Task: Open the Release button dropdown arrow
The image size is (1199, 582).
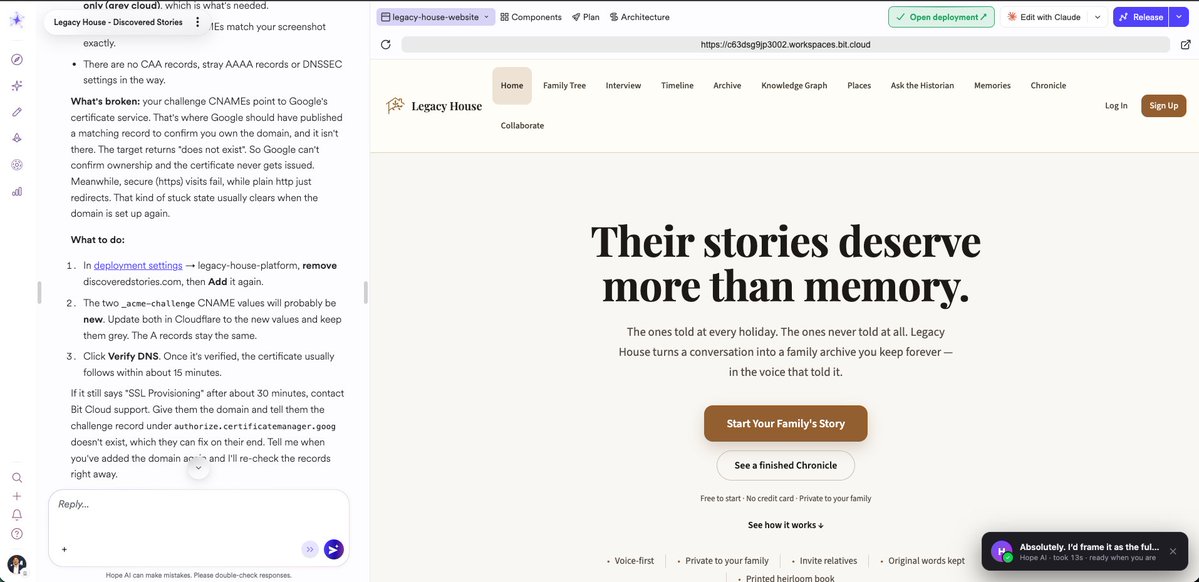Action: pos(1178,17)
